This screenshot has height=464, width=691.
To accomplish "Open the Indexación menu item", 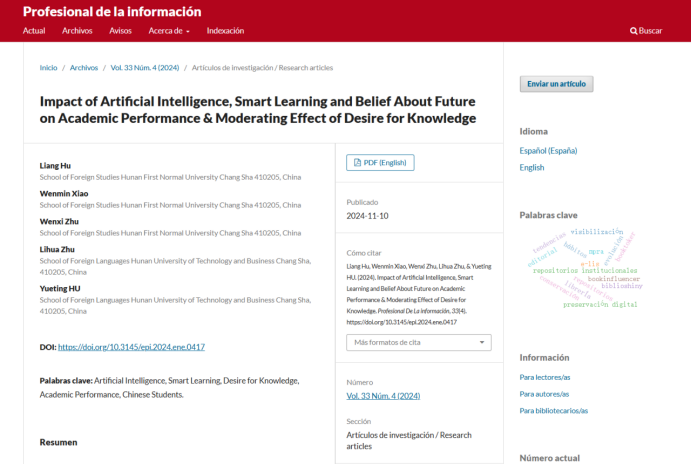I will pos(225,31).
